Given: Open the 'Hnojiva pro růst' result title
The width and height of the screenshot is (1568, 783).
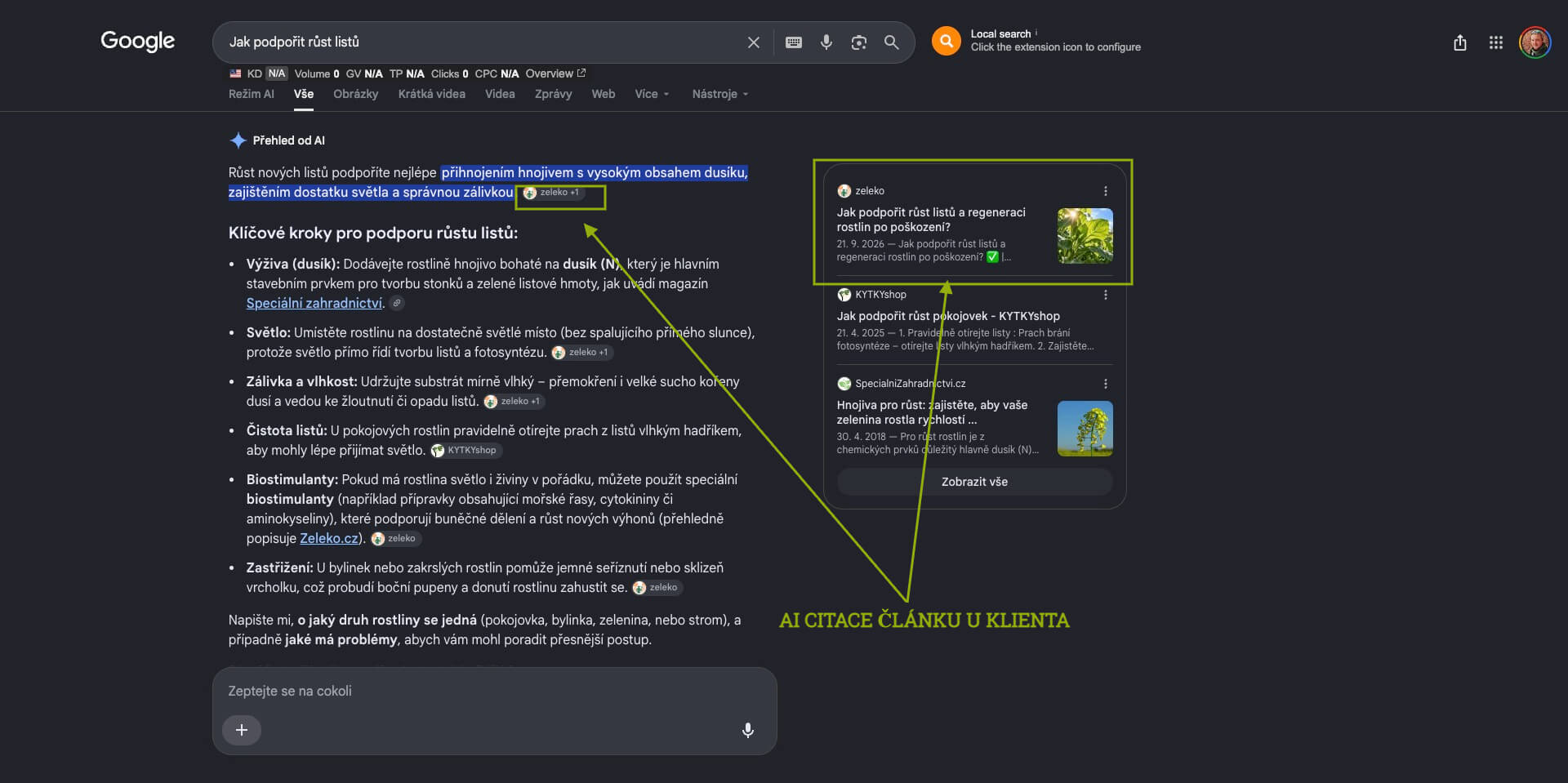Looking at the screenshot, I should 932,412.
